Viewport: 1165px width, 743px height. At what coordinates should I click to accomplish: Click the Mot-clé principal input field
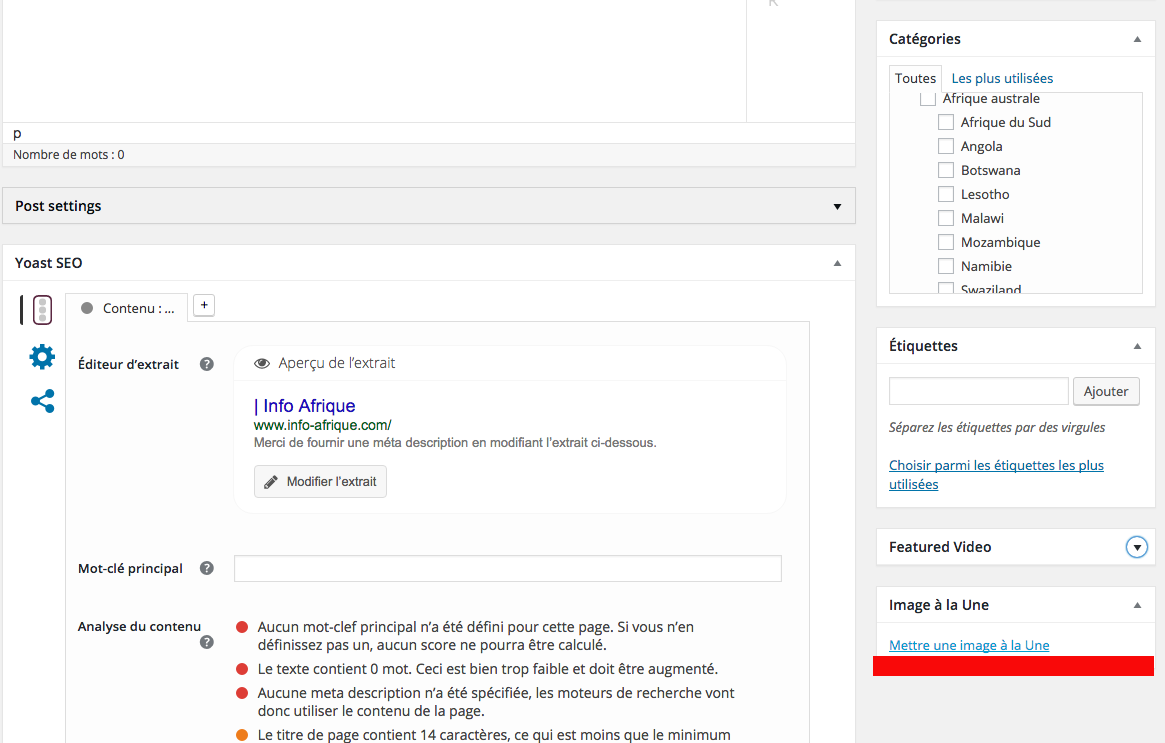click(x=507, y=569)
